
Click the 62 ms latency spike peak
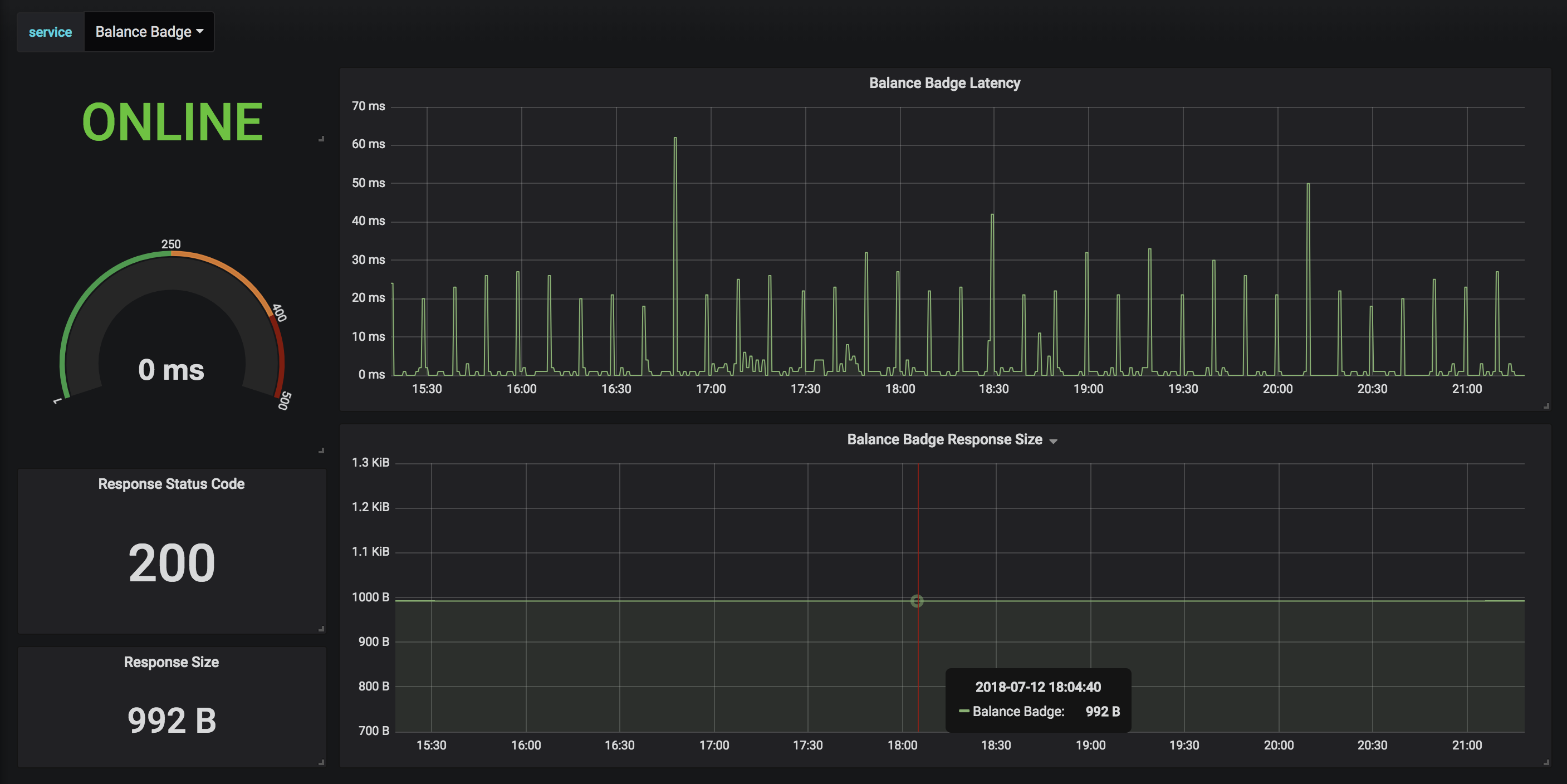click(674, 139)
